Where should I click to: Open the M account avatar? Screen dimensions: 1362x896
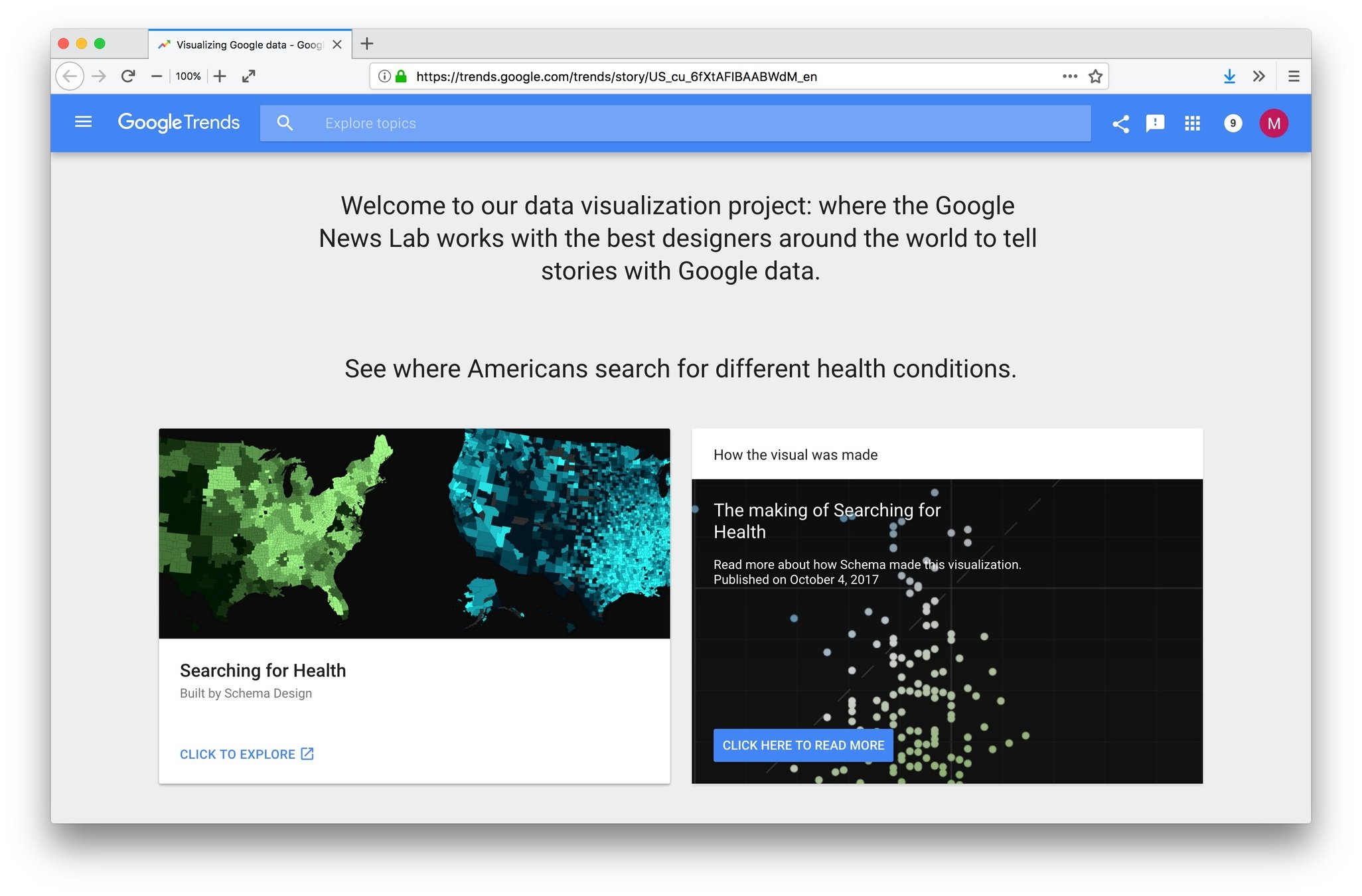(x=1273, y=123)
